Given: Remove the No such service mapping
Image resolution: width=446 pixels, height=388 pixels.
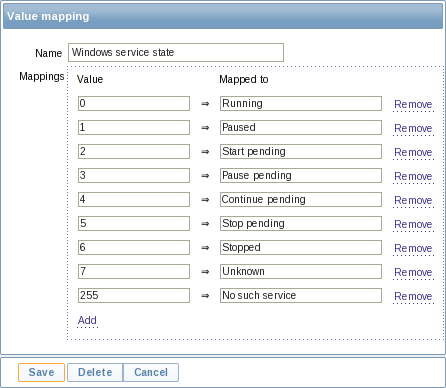Looking at the screenshot, I should click(413, 296).
